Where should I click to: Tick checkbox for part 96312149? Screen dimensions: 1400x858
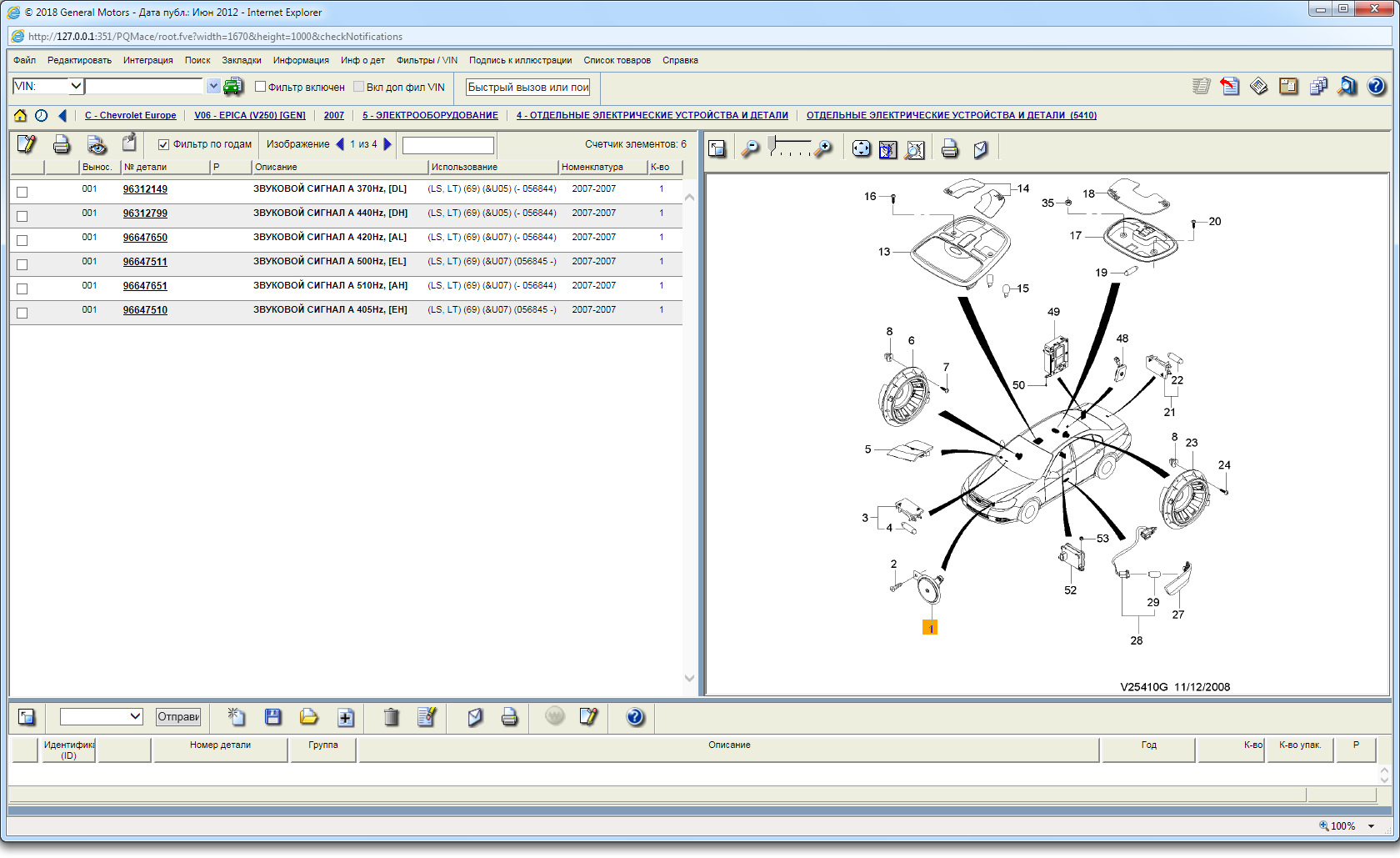[22, 192]
